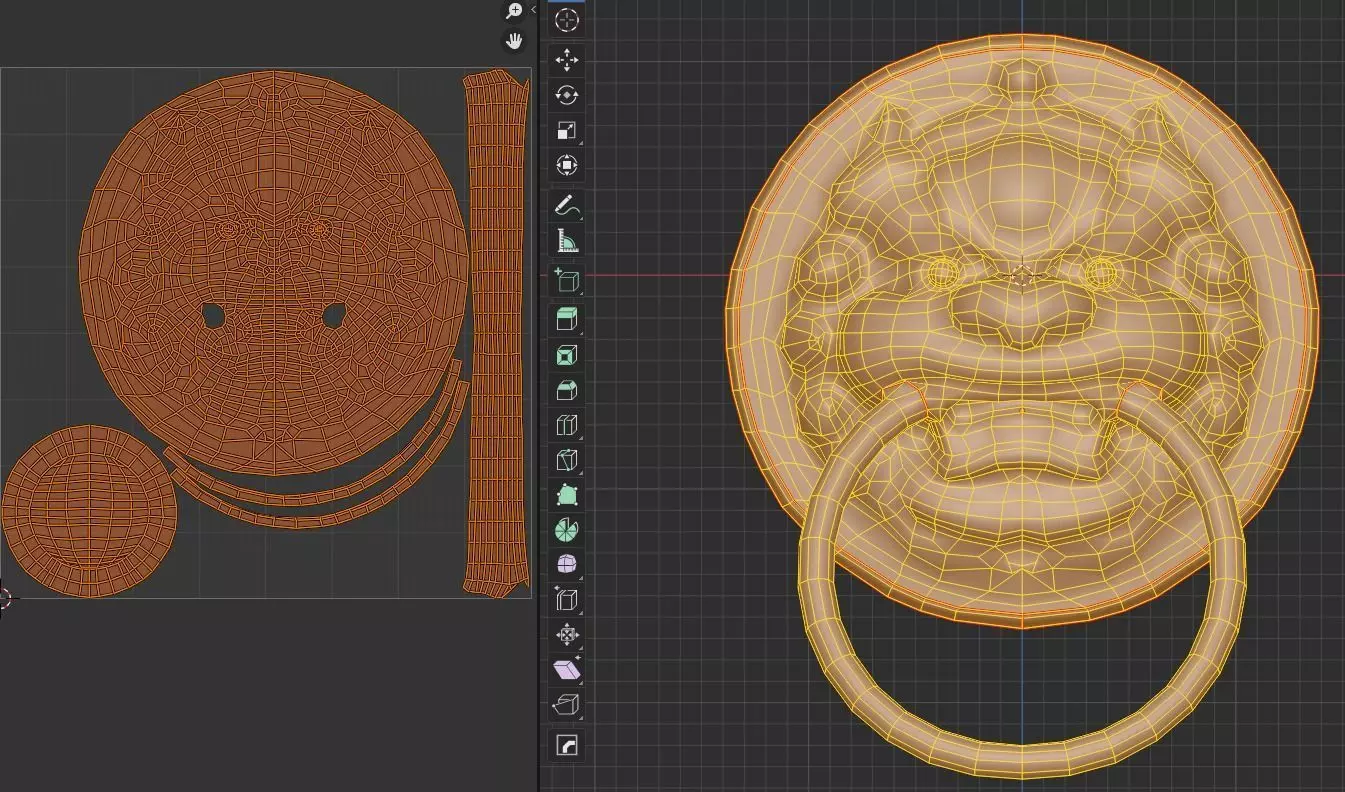
Task: Click the zoom magnifier in the UV editor
Action: coord(514,11)
